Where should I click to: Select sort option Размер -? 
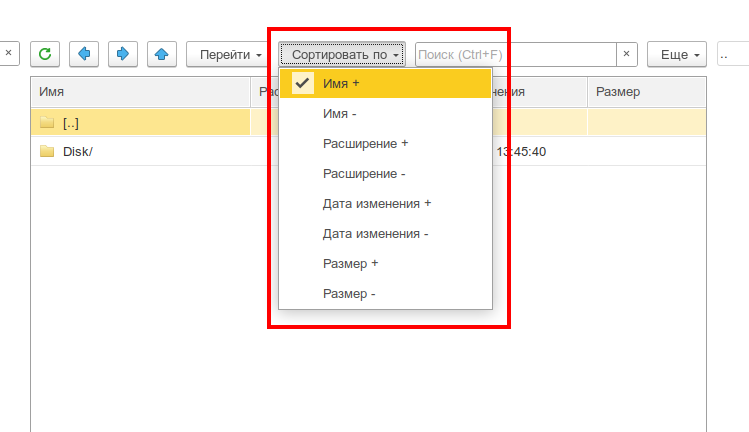[385, 293]
